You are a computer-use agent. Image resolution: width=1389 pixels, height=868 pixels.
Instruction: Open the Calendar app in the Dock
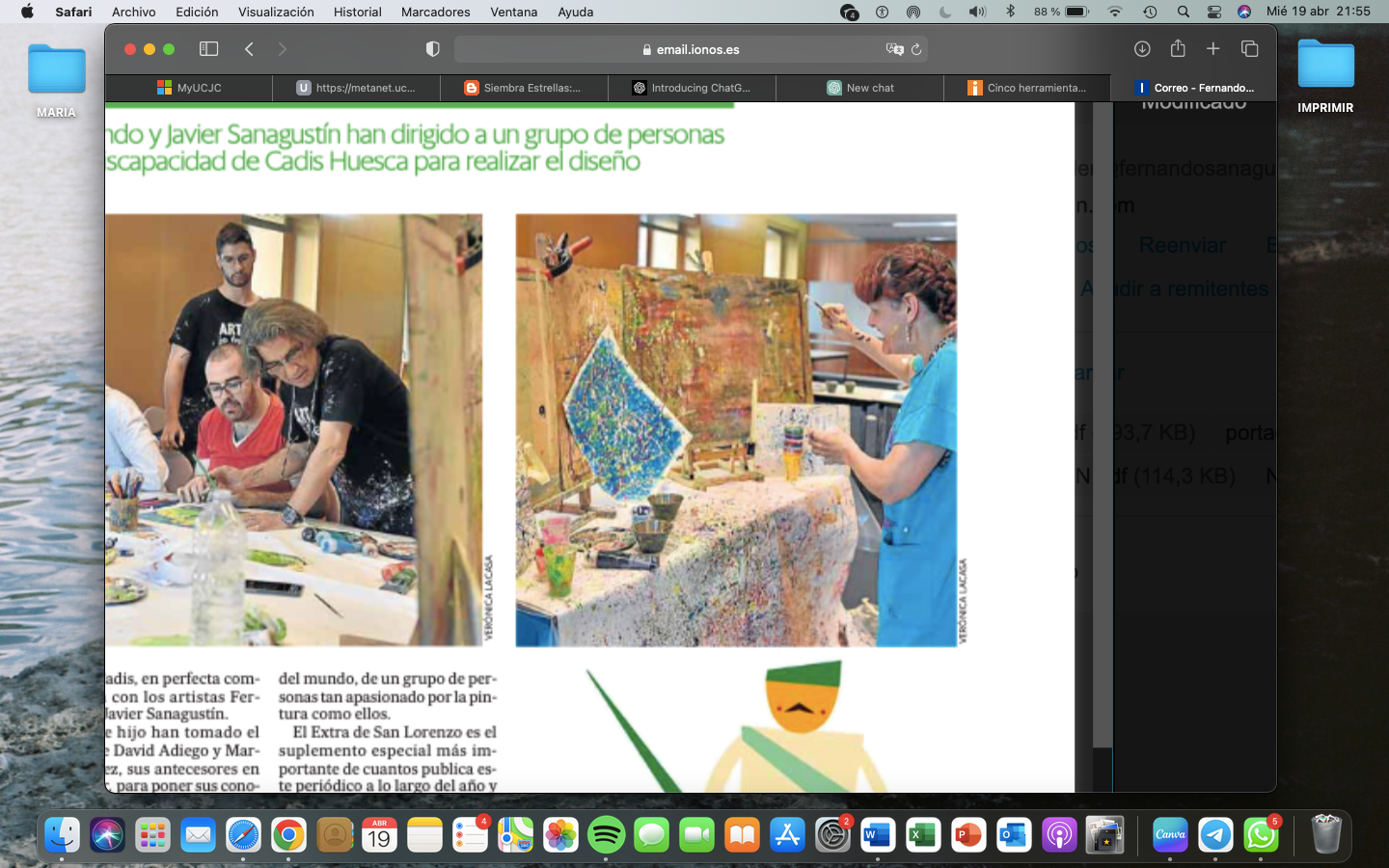point(379,835)
